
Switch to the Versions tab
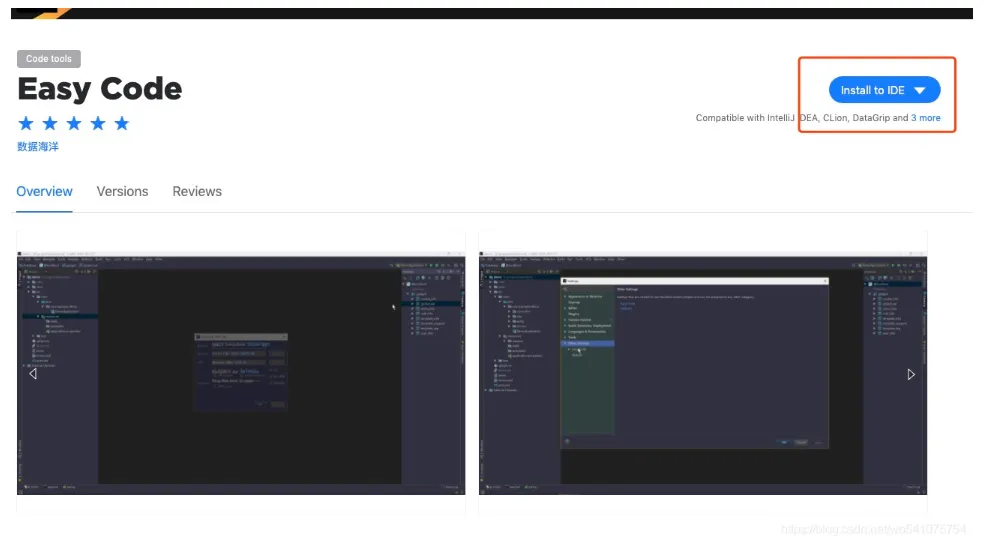[x=122, y=191]
